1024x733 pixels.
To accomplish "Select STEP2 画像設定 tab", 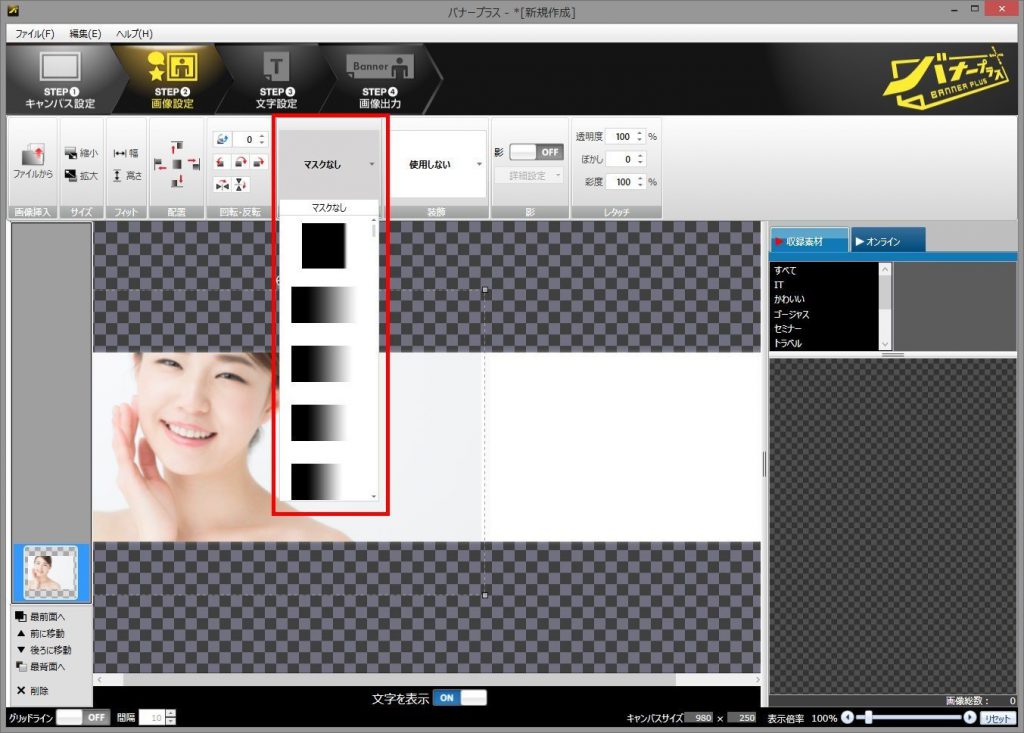I will click(172, 80).
